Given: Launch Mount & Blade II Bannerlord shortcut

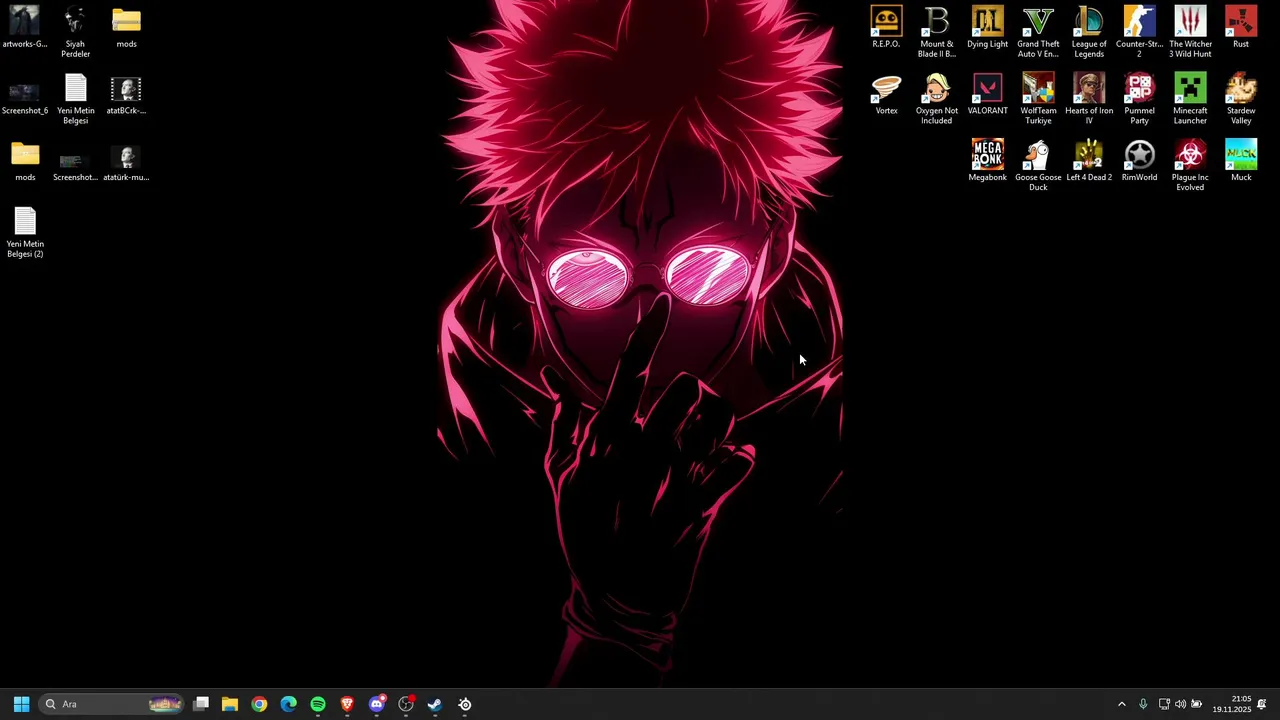Looking at the screenshot, I should point(936,32).
